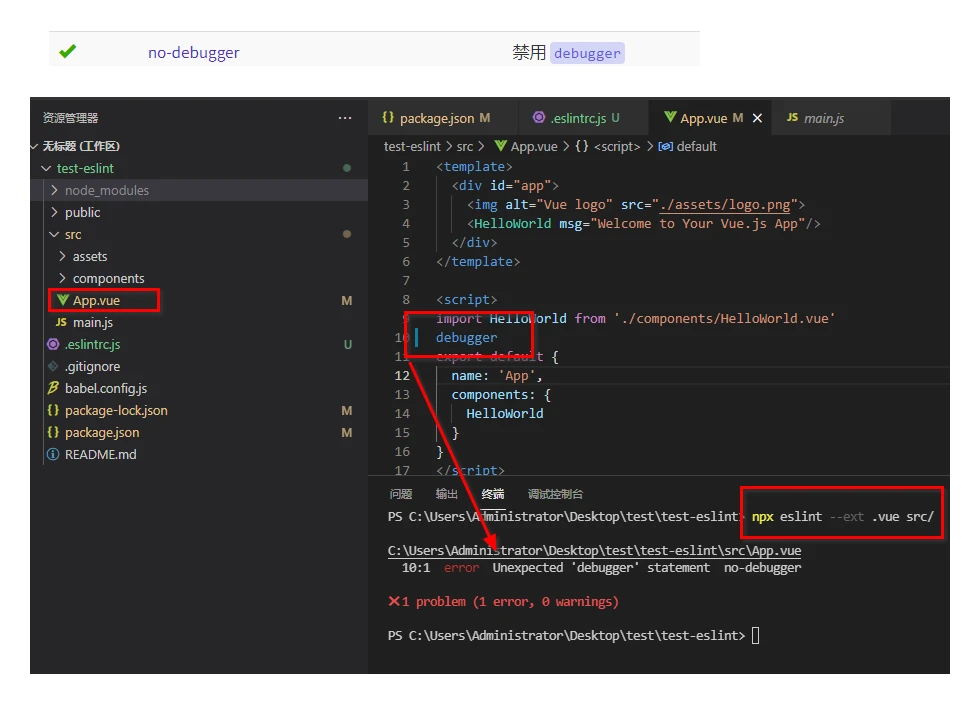Open the App.vue path link in terminal

click(x=594, y=551)
